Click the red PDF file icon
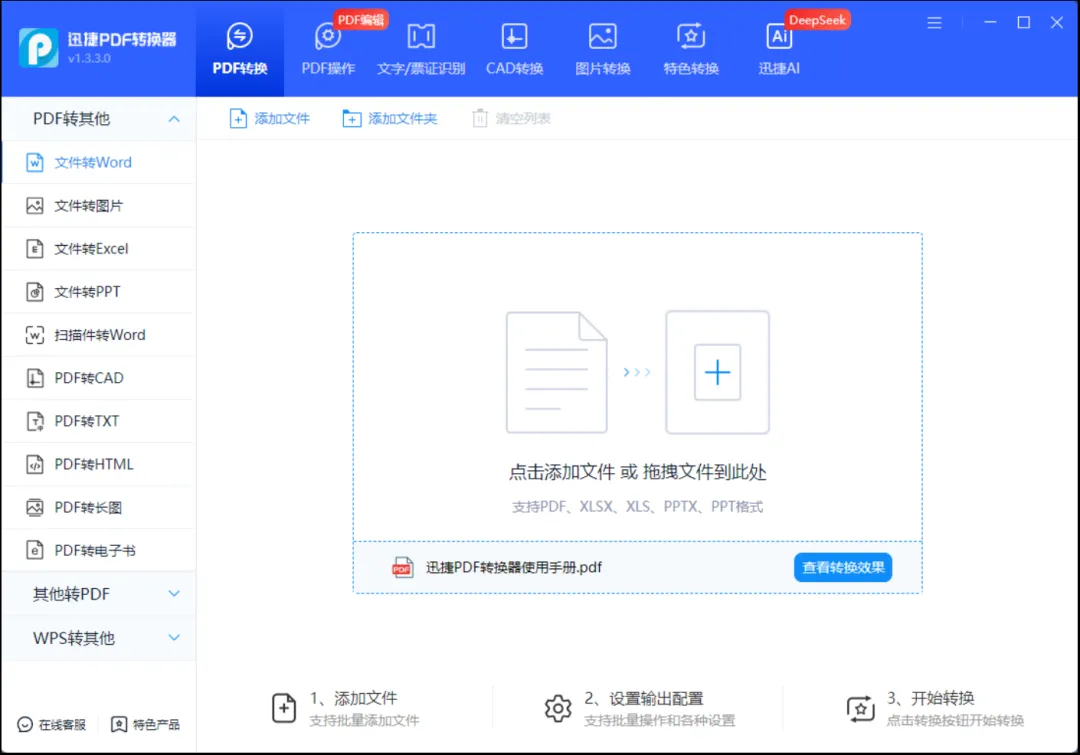Image resolution: width=1080 pixels, height=755 pixels. coord(402,568)
